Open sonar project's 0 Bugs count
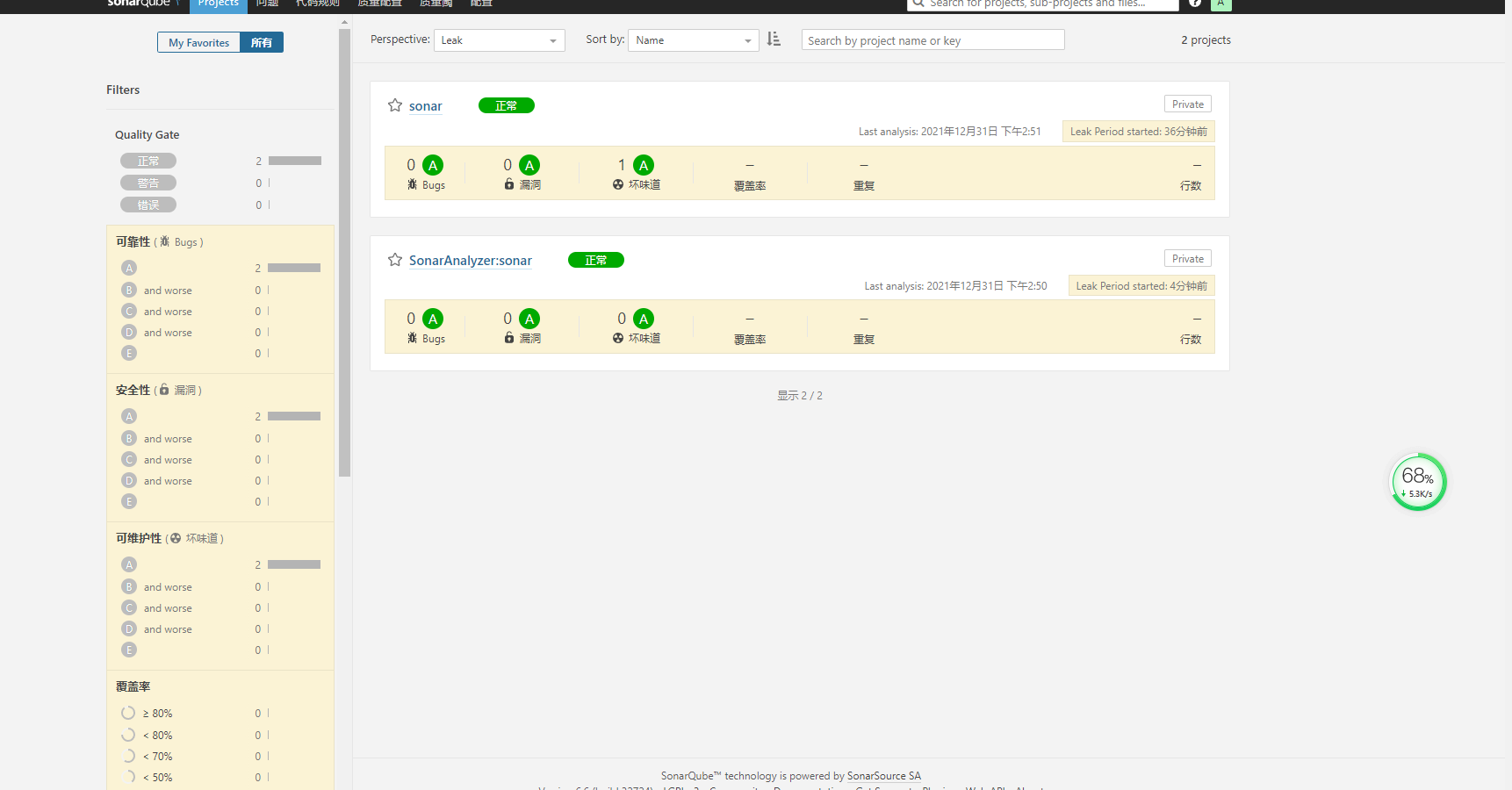 tap(411, 165)
